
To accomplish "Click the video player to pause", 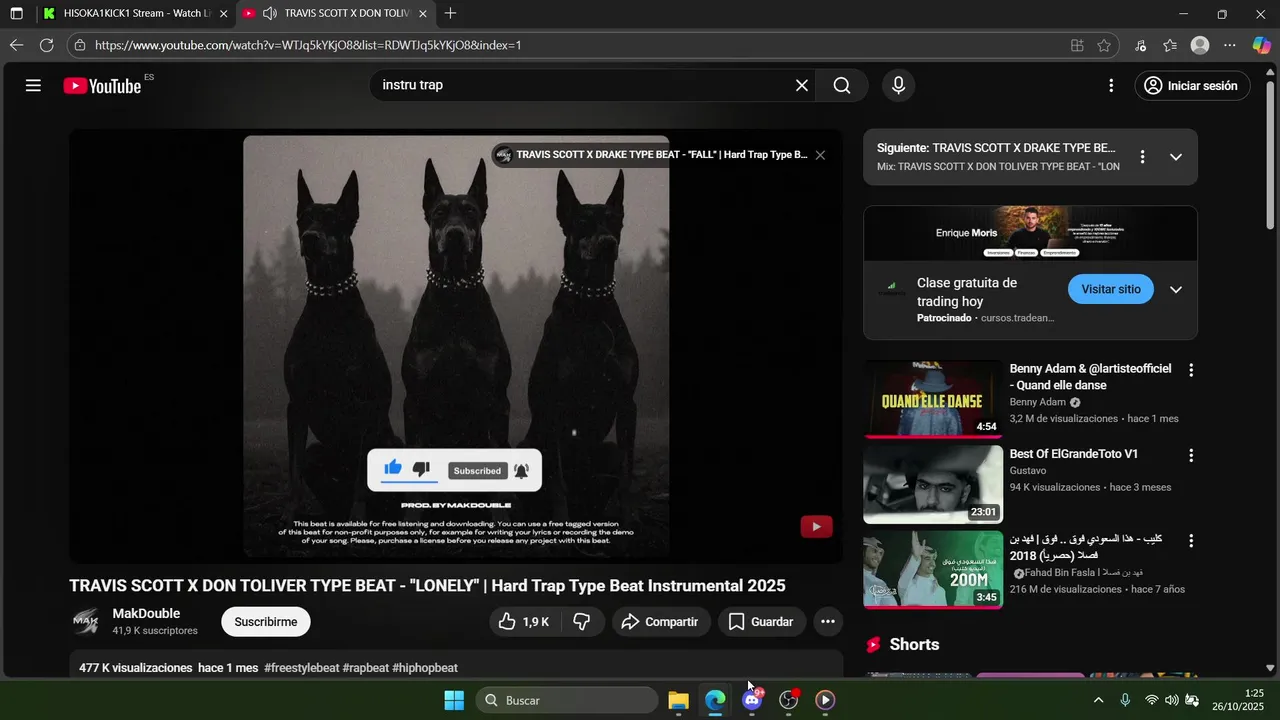I will point(456,346).
